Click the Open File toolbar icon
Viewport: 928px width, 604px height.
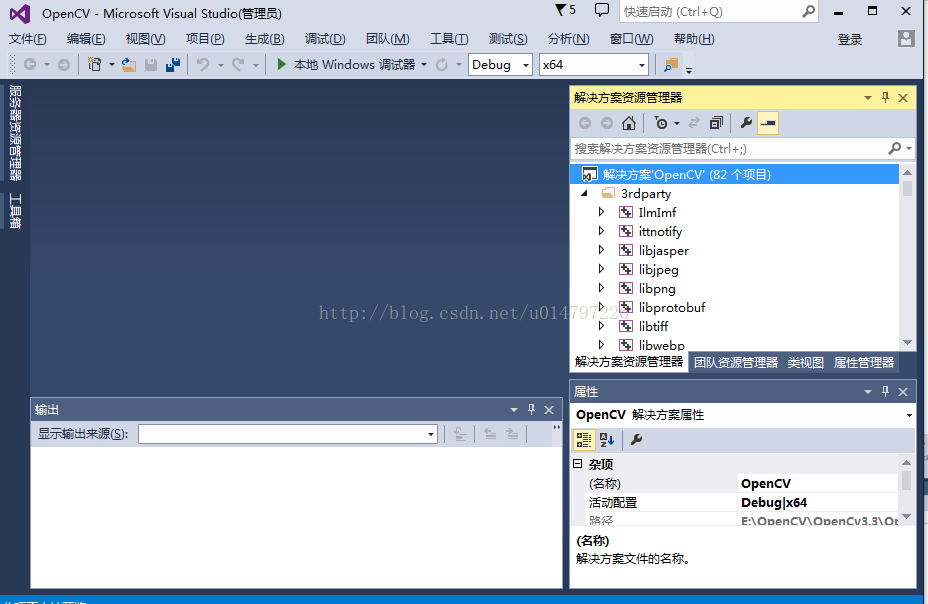(x=128, y=64)
